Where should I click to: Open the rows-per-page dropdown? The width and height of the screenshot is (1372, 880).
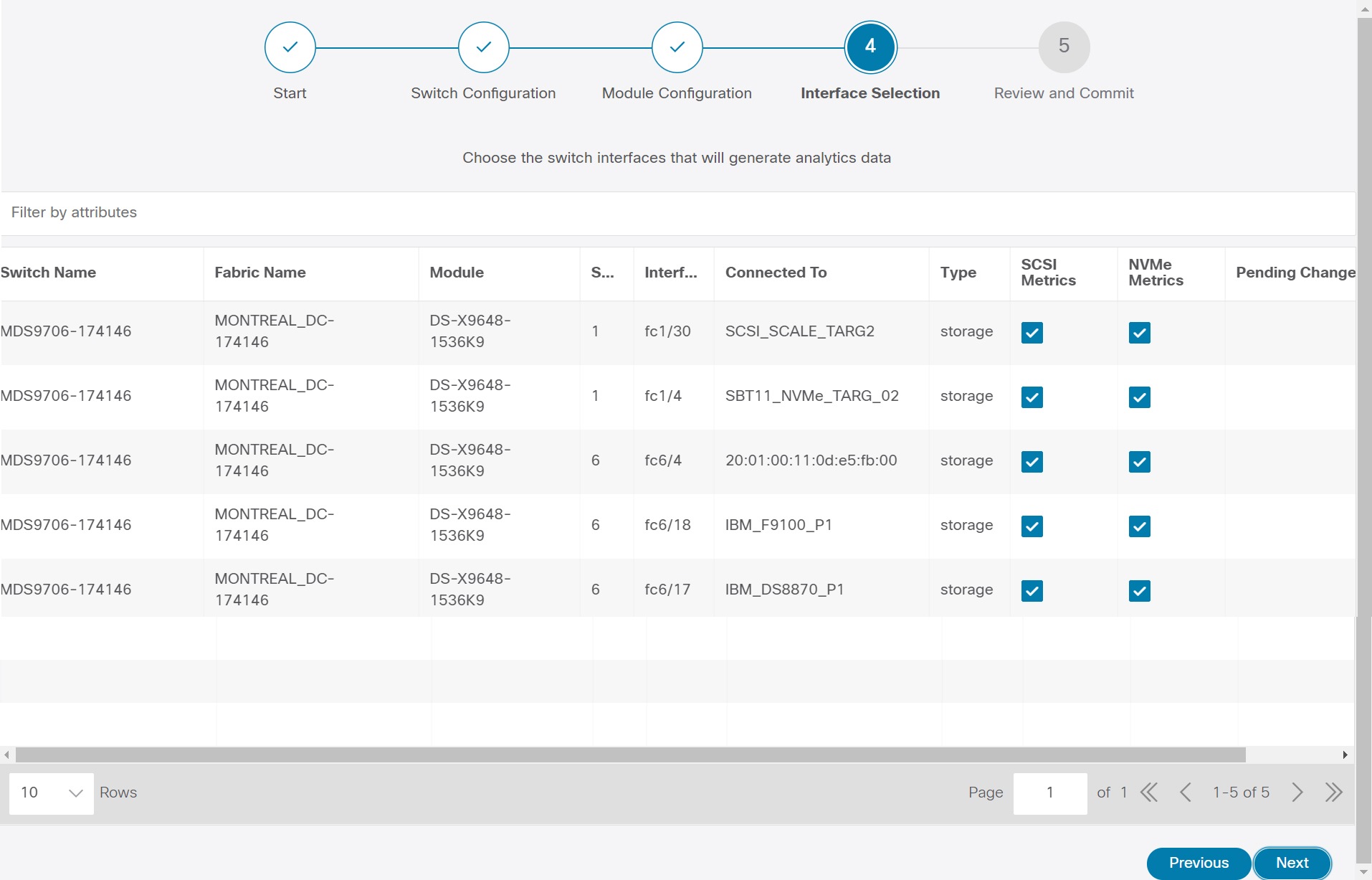(50, 793)
